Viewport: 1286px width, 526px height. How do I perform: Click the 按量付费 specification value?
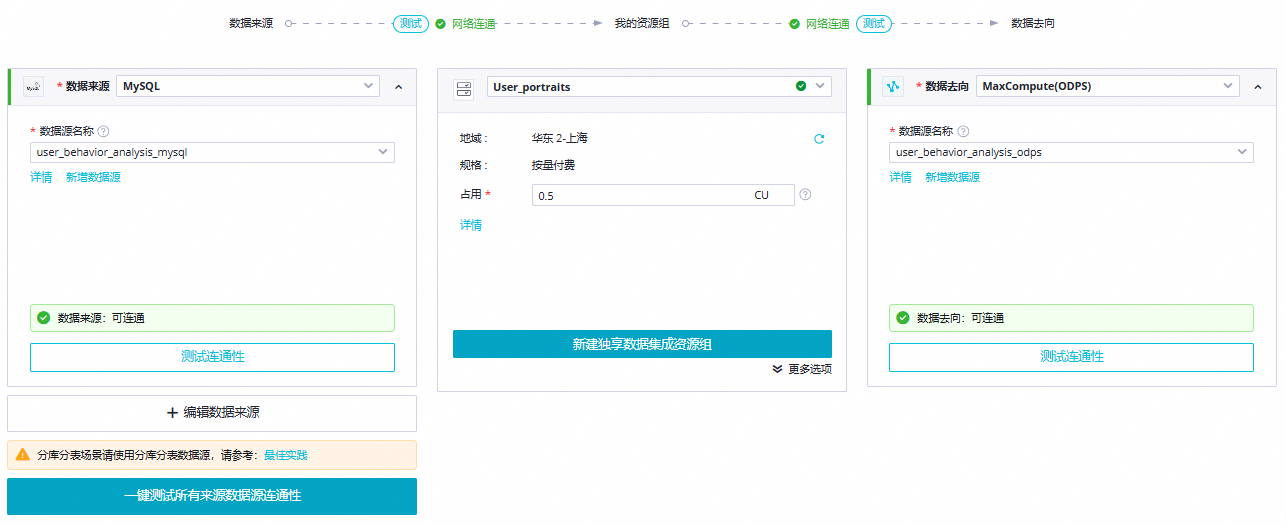[553, 165]
